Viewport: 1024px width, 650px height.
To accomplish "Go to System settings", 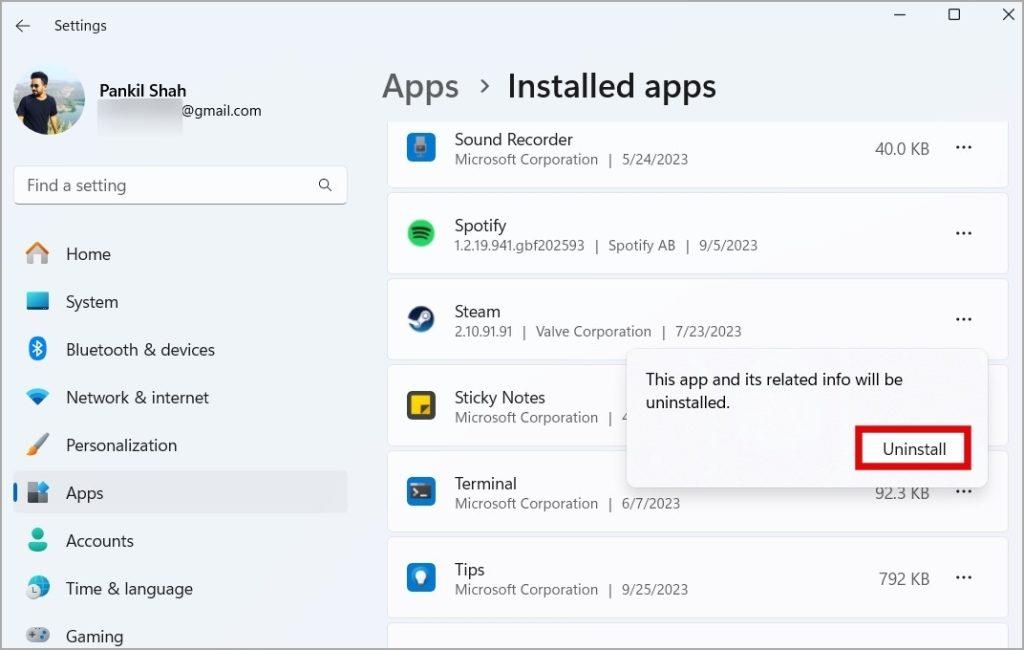I will 180,302.
